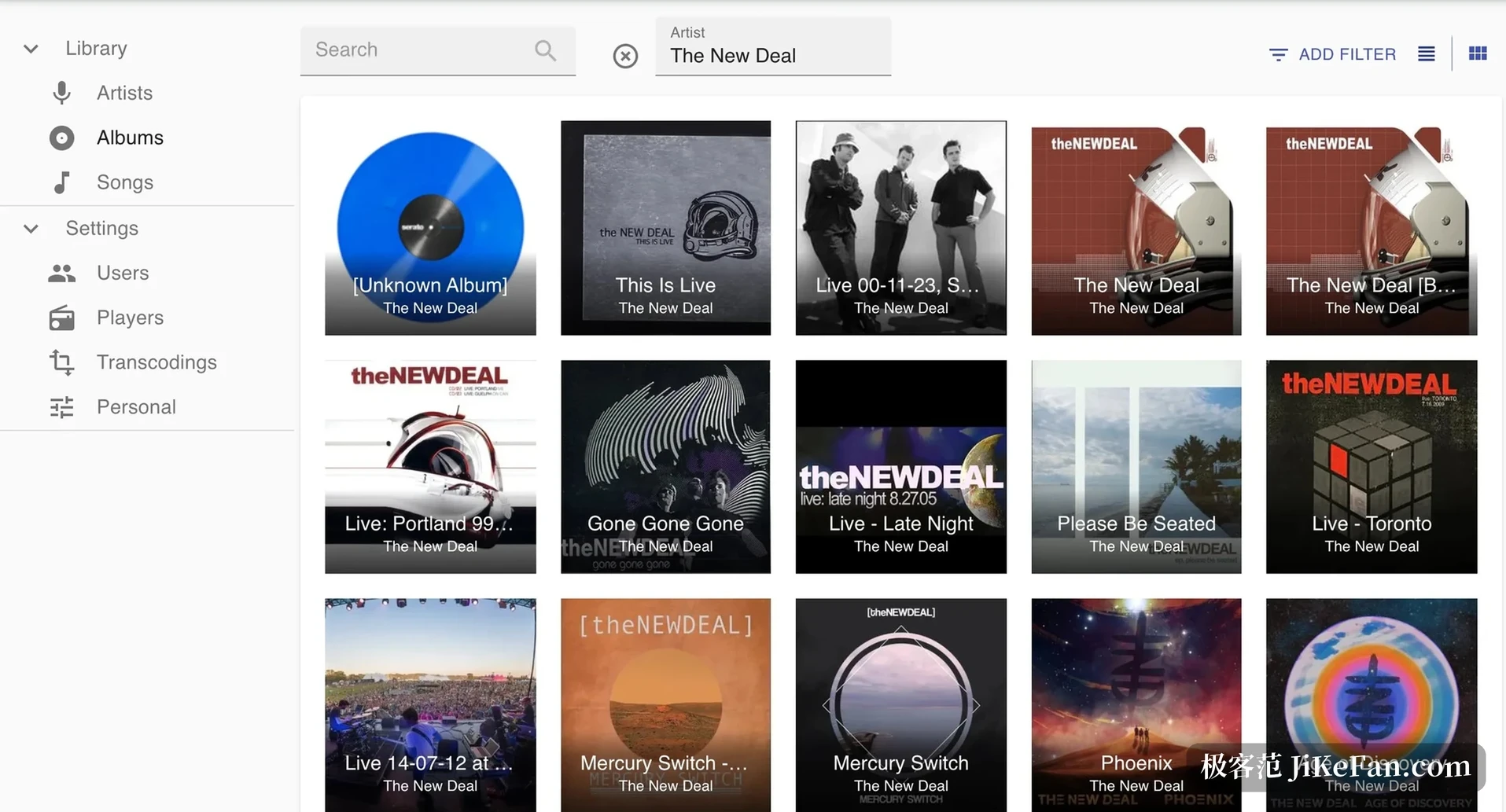Click the search magnifier icon
This screenshot has height=812, width=1506.
[x=545, y=50]
